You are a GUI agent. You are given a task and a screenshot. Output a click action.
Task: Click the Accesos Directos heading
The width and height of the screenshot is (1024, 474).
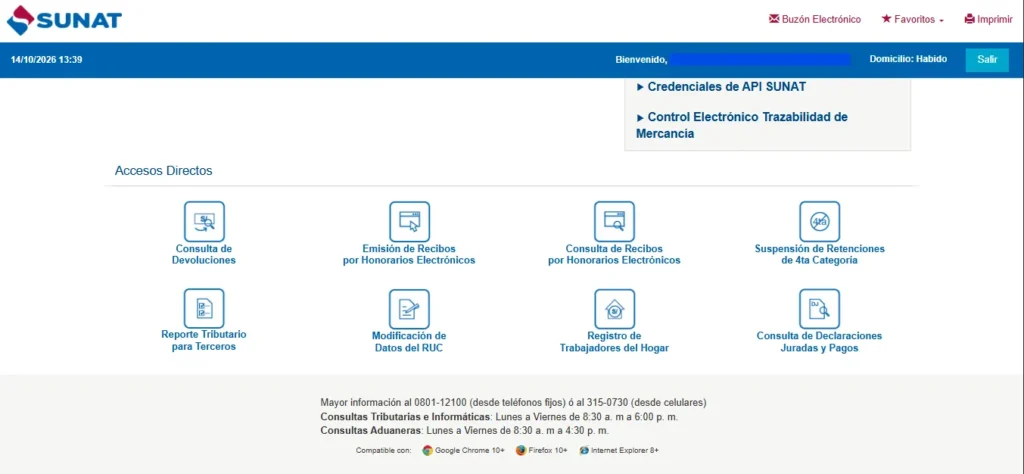(163, 171)
